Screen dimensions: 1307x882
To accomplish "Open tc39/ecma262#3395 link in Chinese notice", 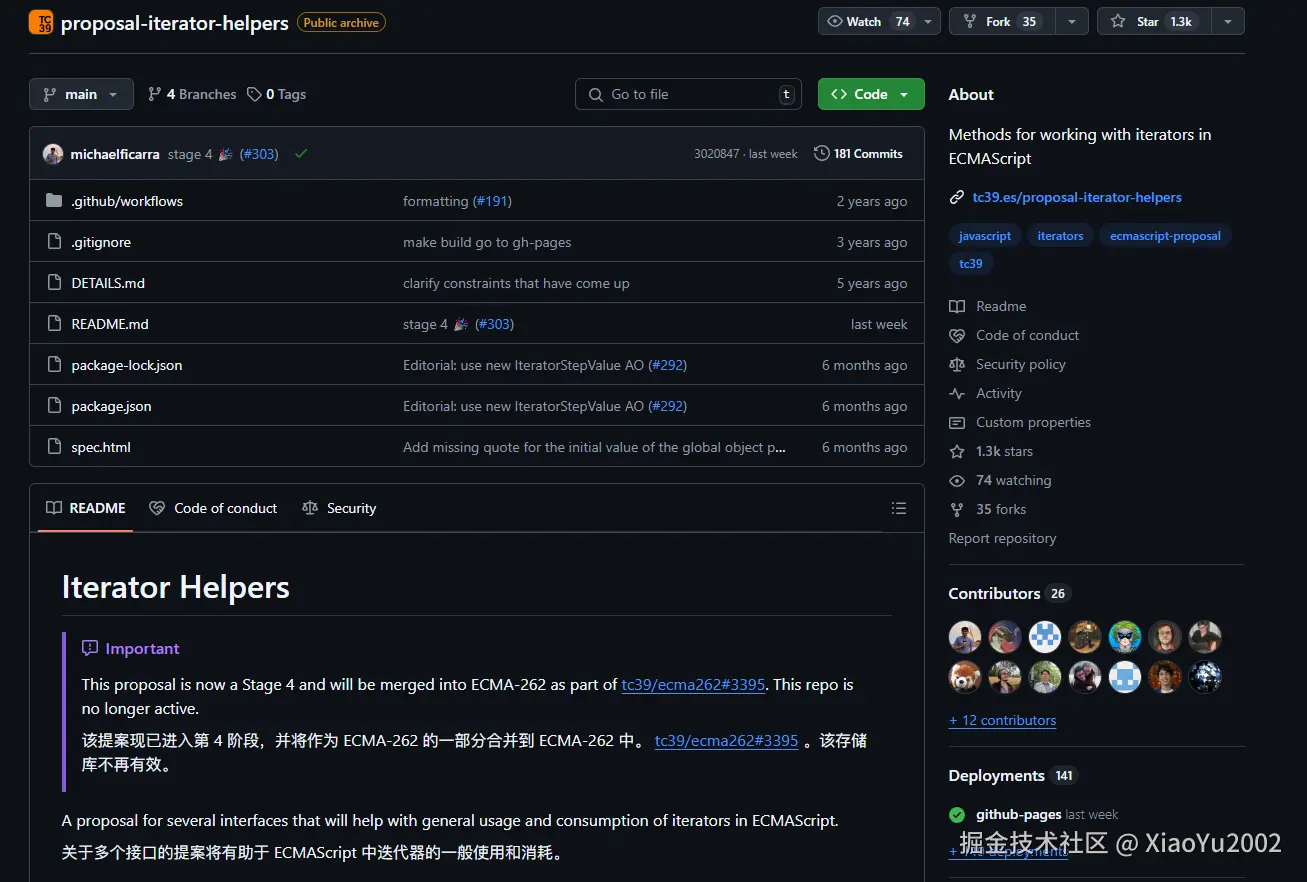I will [726, 741].
